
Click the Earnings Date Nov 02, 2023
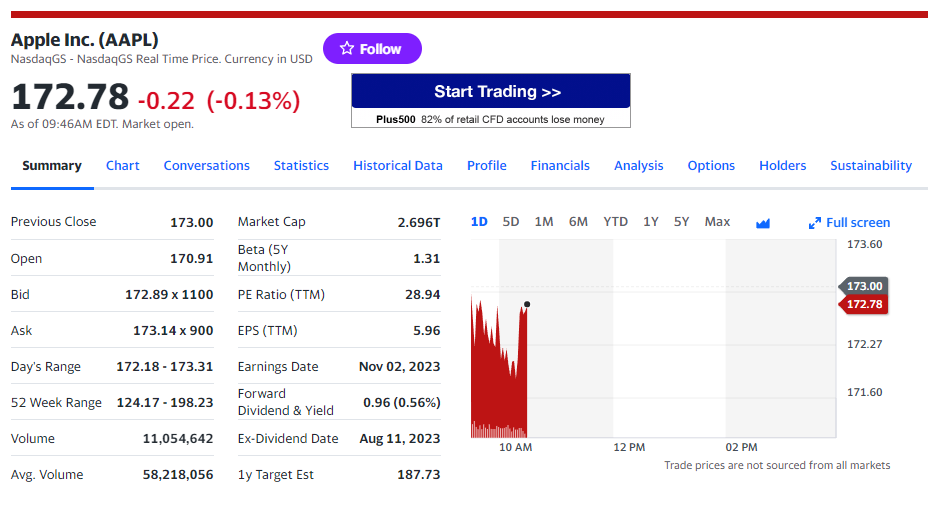(399, 367)
